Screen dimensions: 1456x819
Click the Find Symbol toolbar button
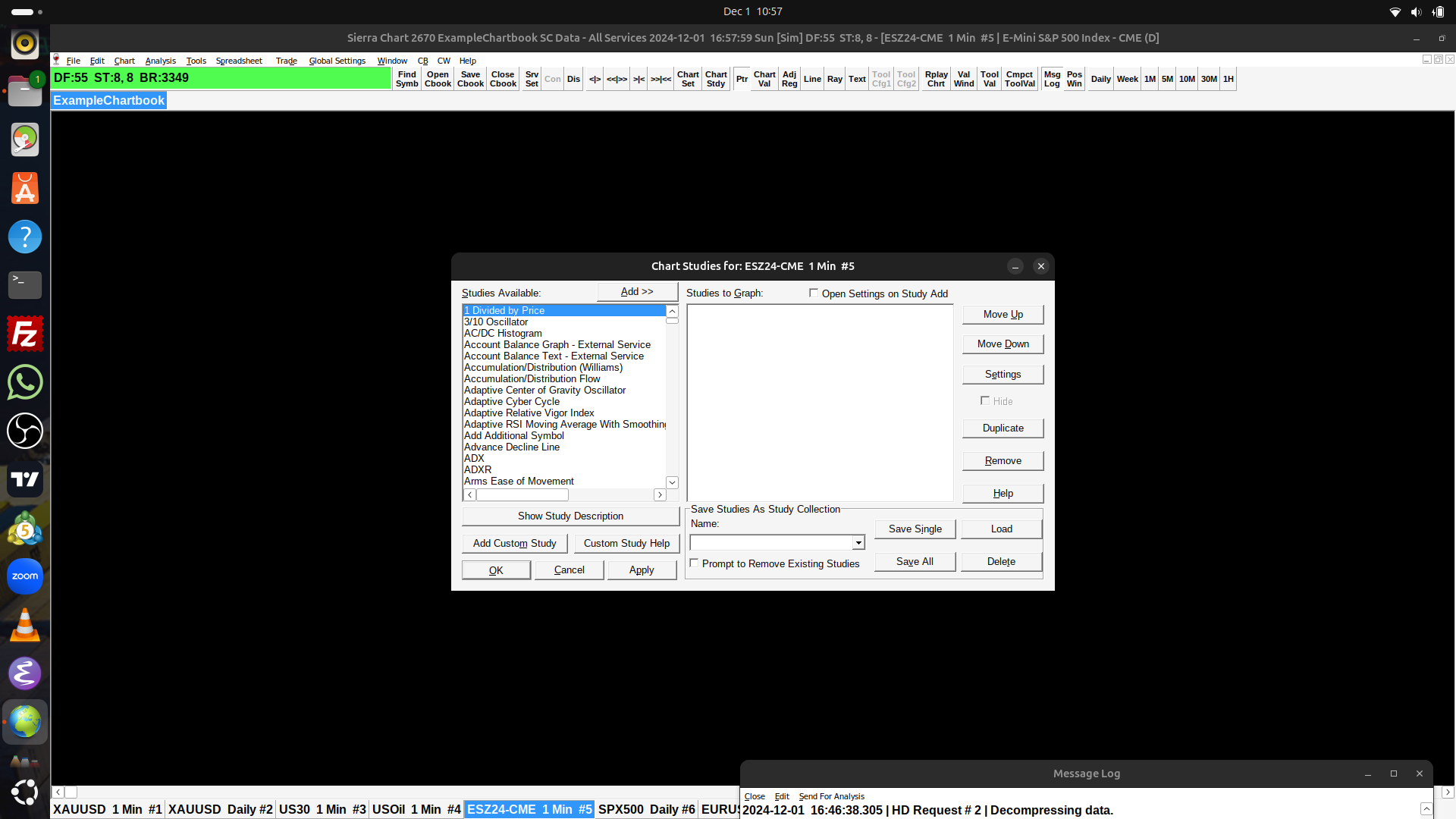tap(406, 79)
